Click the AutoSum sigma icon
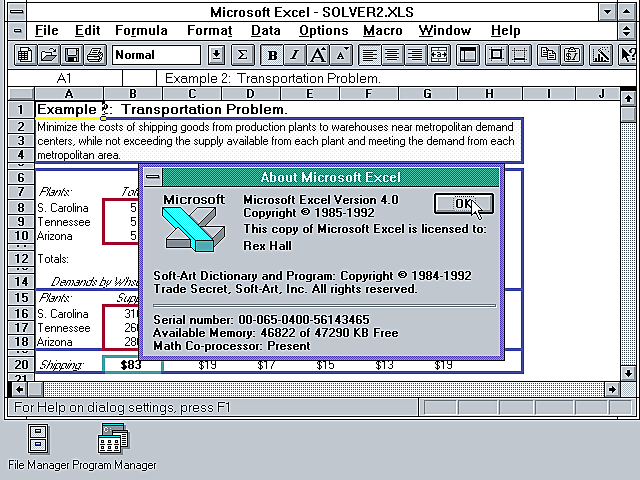 [242, 55]
